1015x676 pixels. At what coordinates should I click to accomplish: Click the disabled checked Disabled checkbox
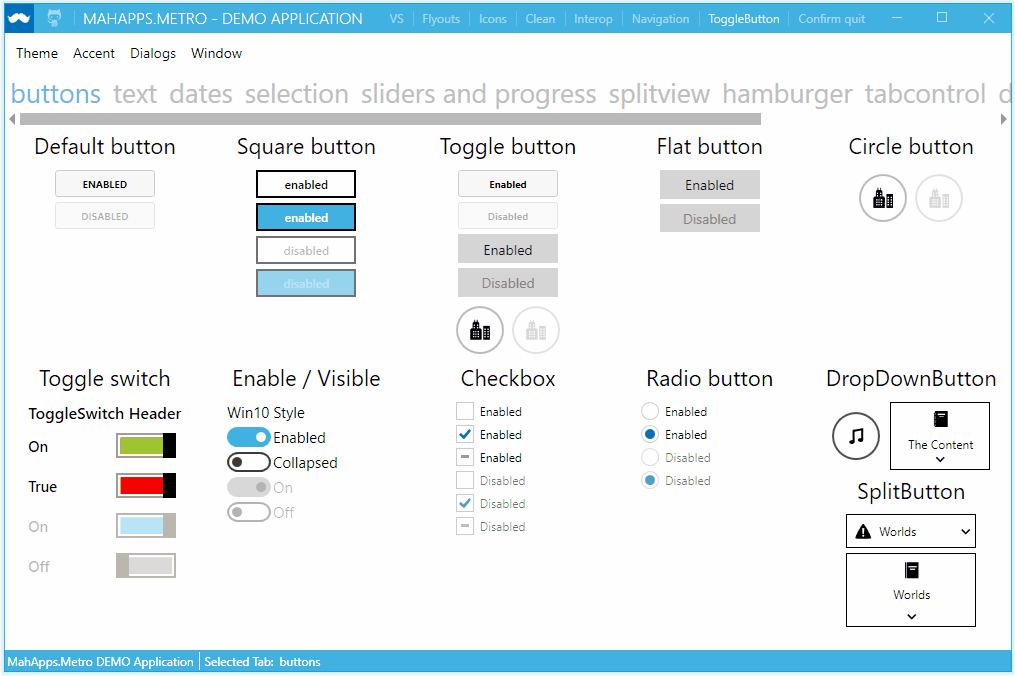tap(465, 503)
